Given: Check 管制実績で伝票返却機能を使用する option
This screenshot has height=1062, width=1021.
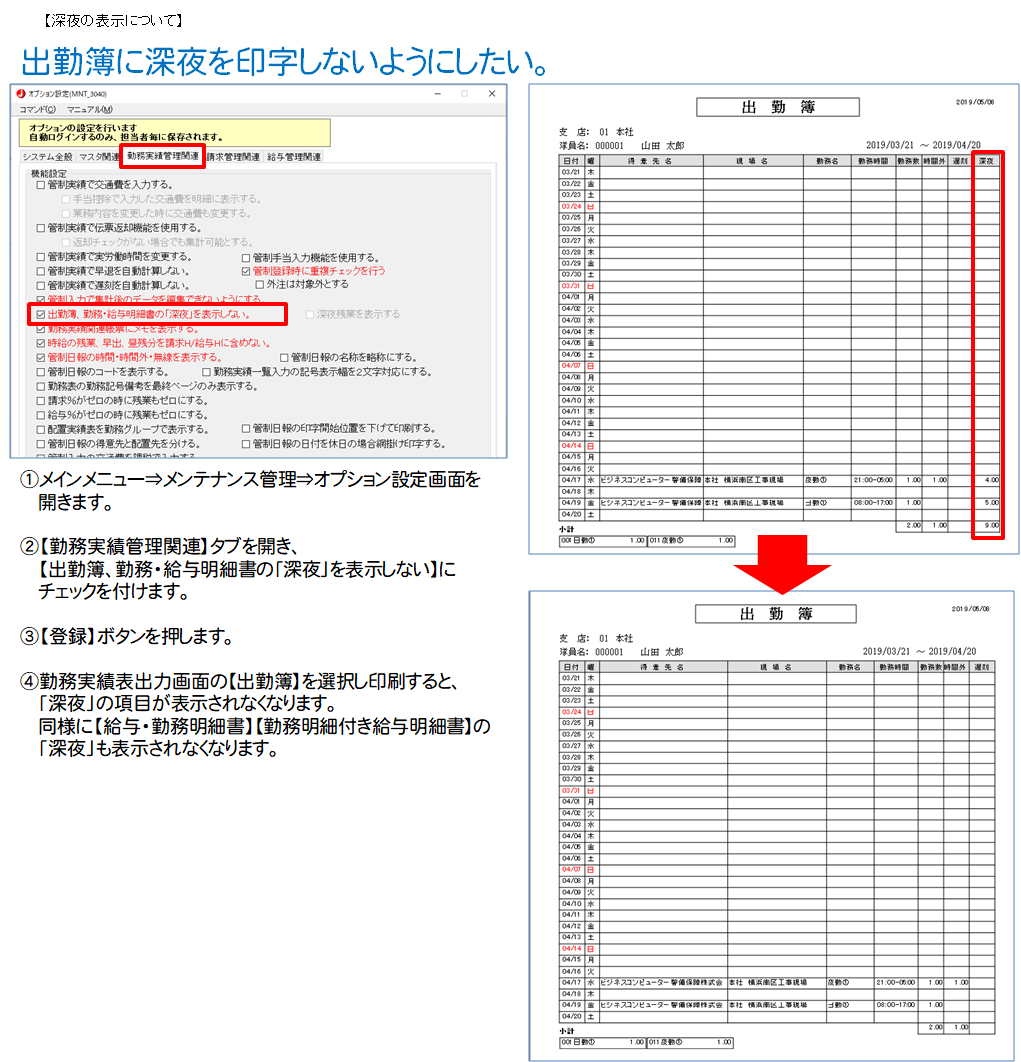Looking at the screenshot, I should tap(41, 228).
